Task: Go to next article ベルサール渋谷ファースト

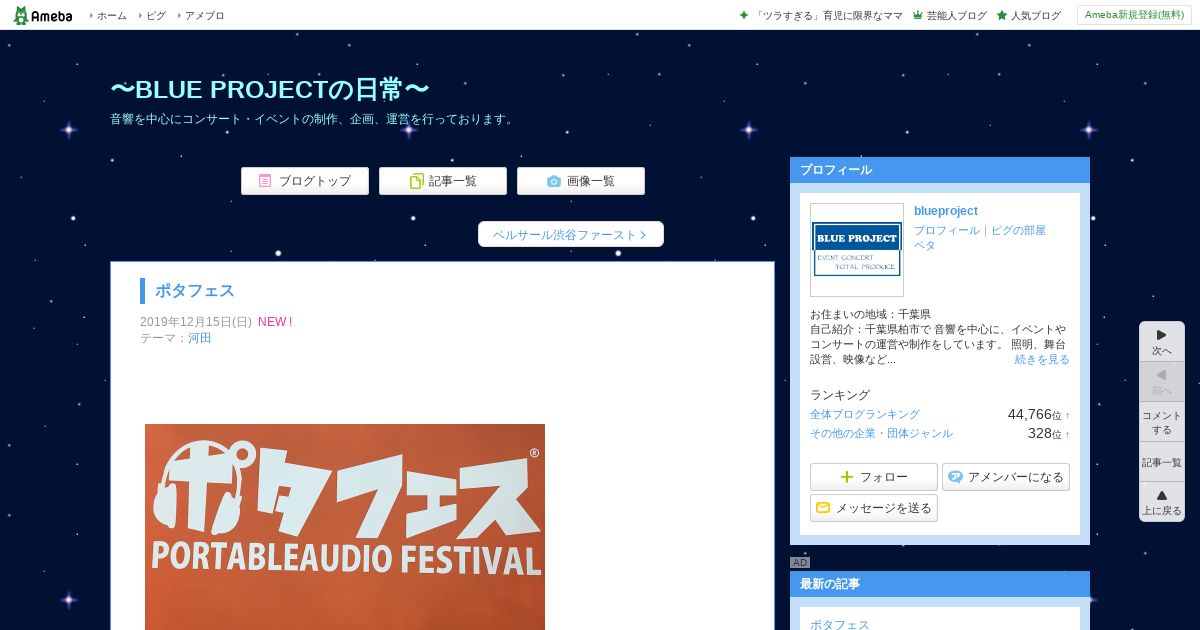Action: pos(571,234)
